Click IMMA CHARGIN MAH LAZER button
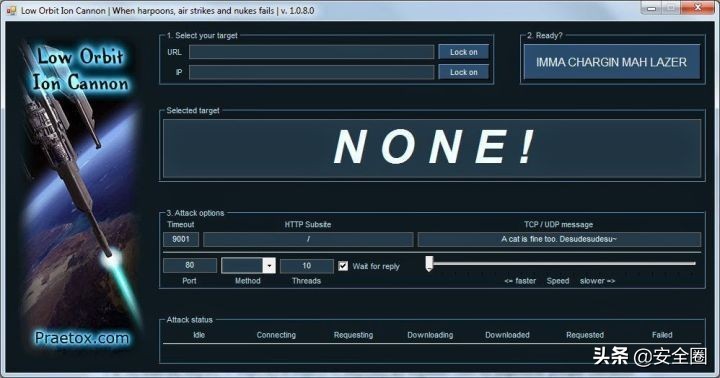The height and width of the screenshot is (378, 720). [612, 62]
